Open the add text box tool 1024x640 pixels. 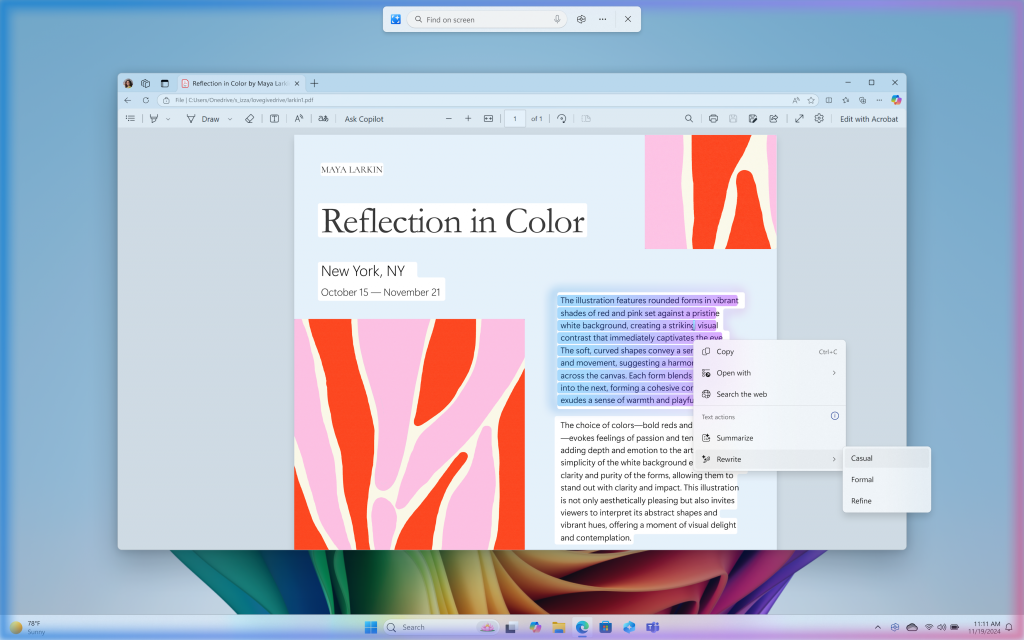pyautogui.click(x=274, y=118)
